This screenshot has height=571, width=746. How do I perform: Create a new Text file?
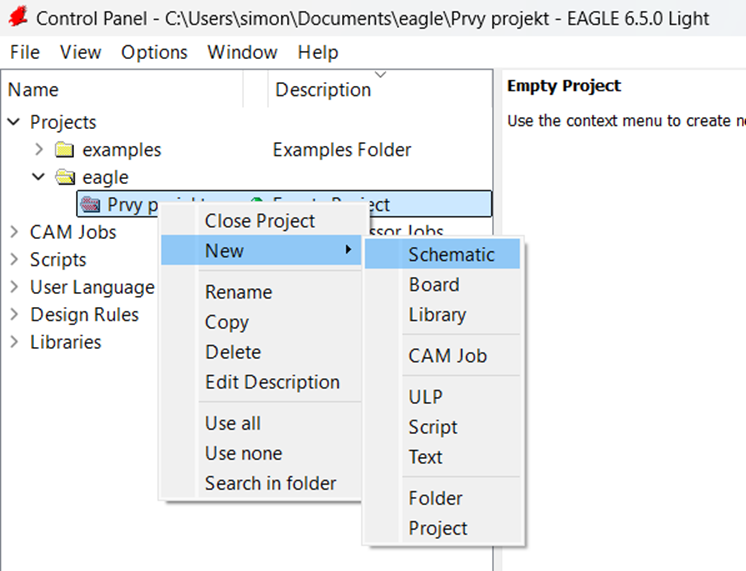tap(442, 457)
